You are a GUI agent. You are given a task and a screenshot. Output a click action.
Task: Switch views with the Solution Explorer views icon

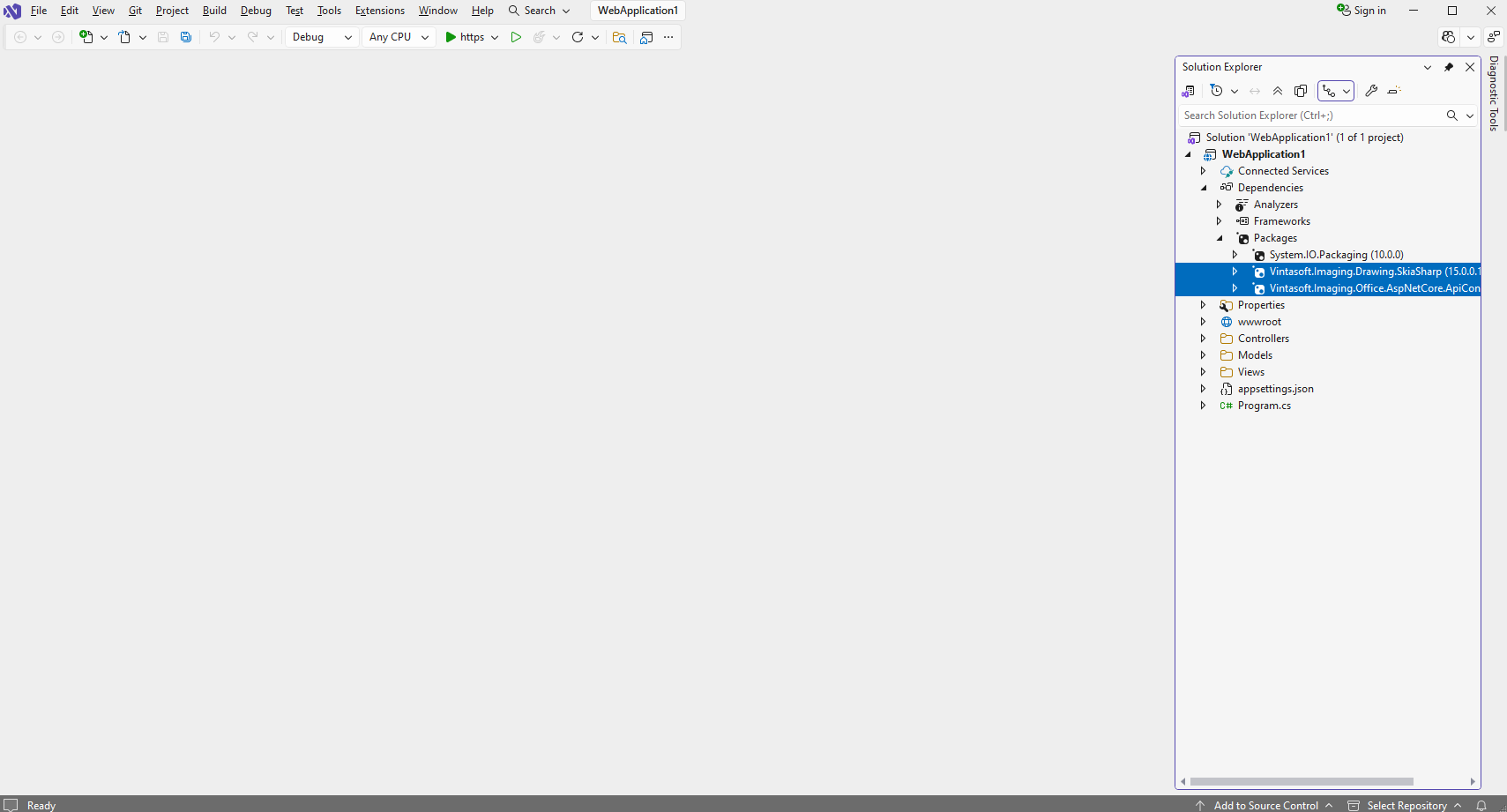tap(1189, 91)
